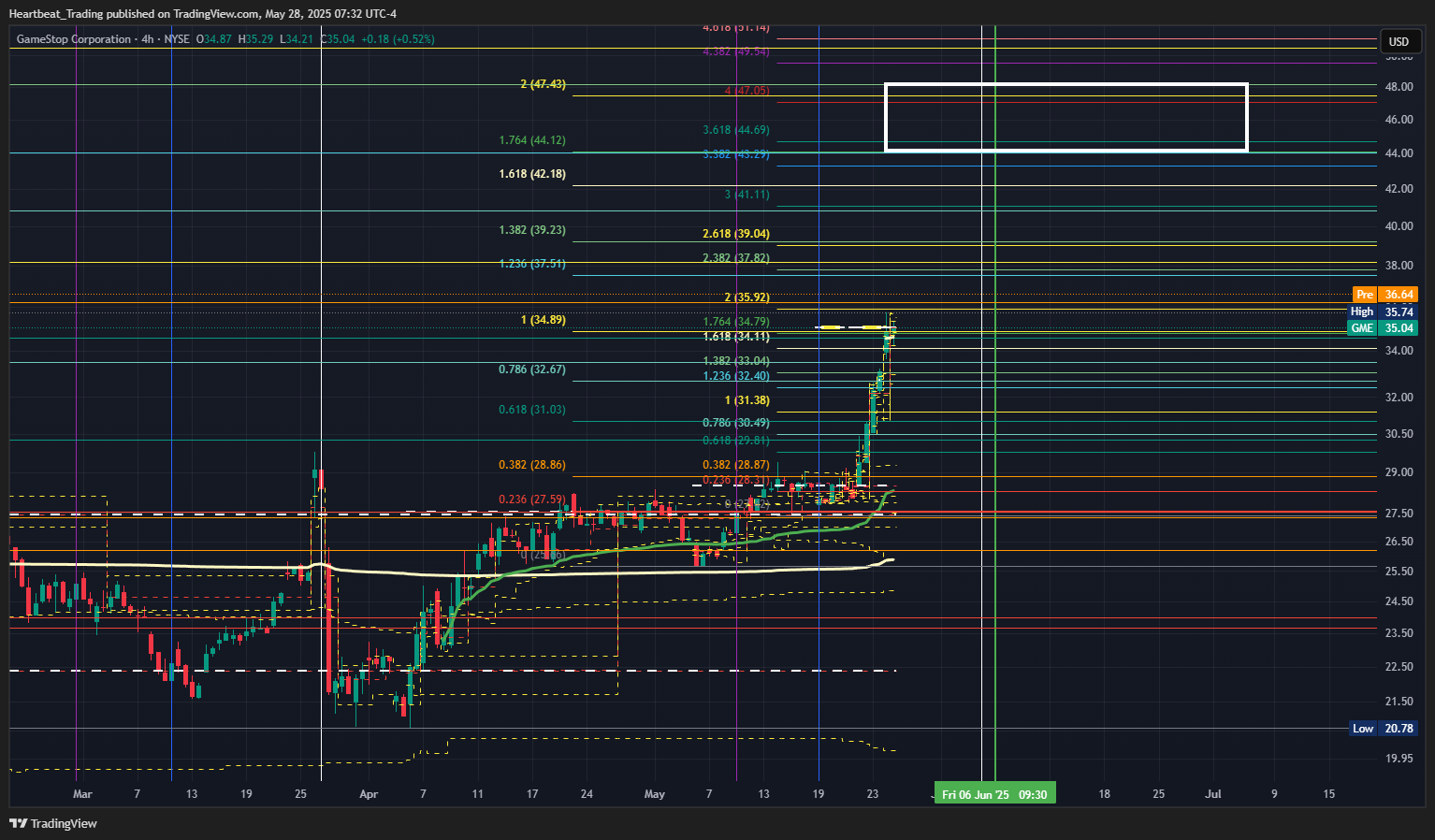Select the 3.618 (44.69) extension label

(736, 131)
